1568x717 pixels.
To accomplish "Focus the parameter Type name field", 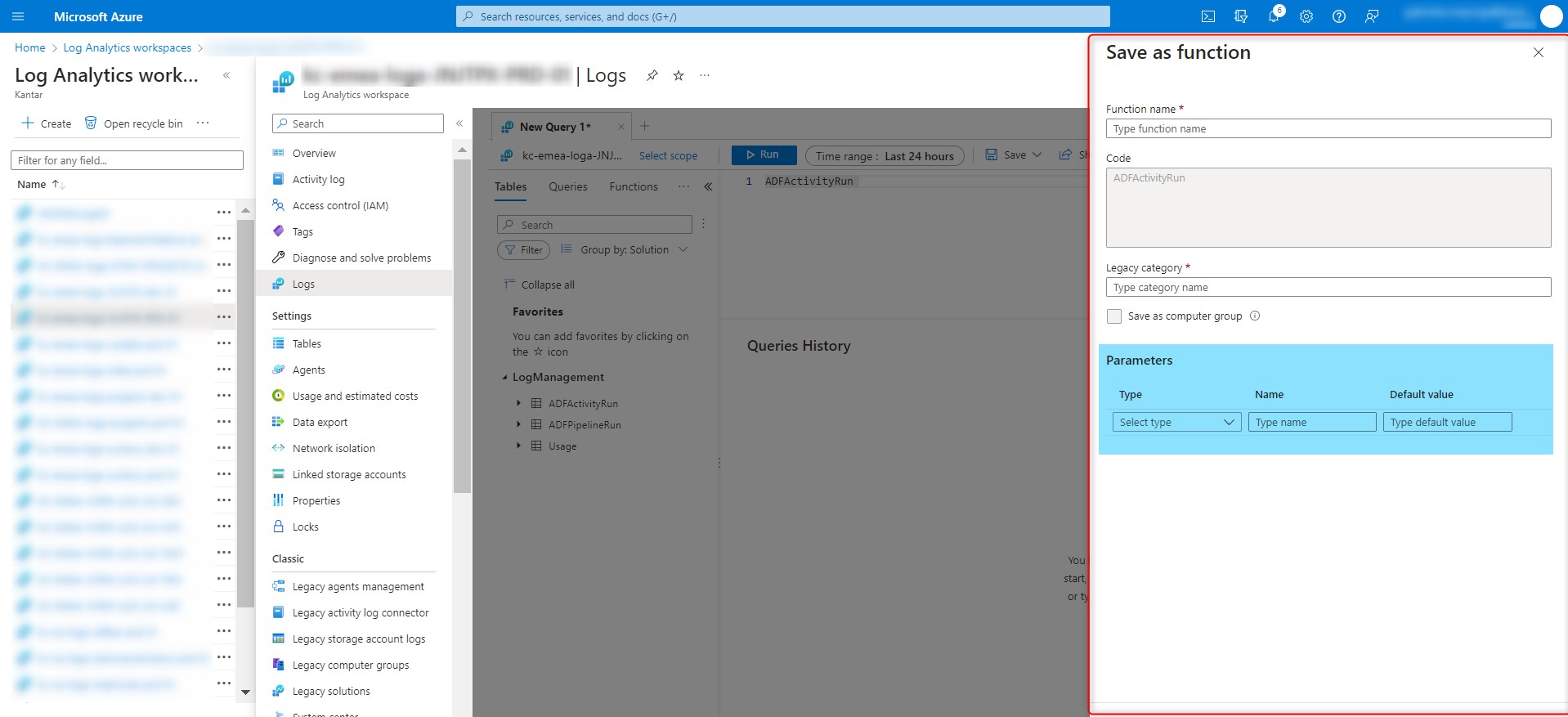I will tap(1312, 422).
